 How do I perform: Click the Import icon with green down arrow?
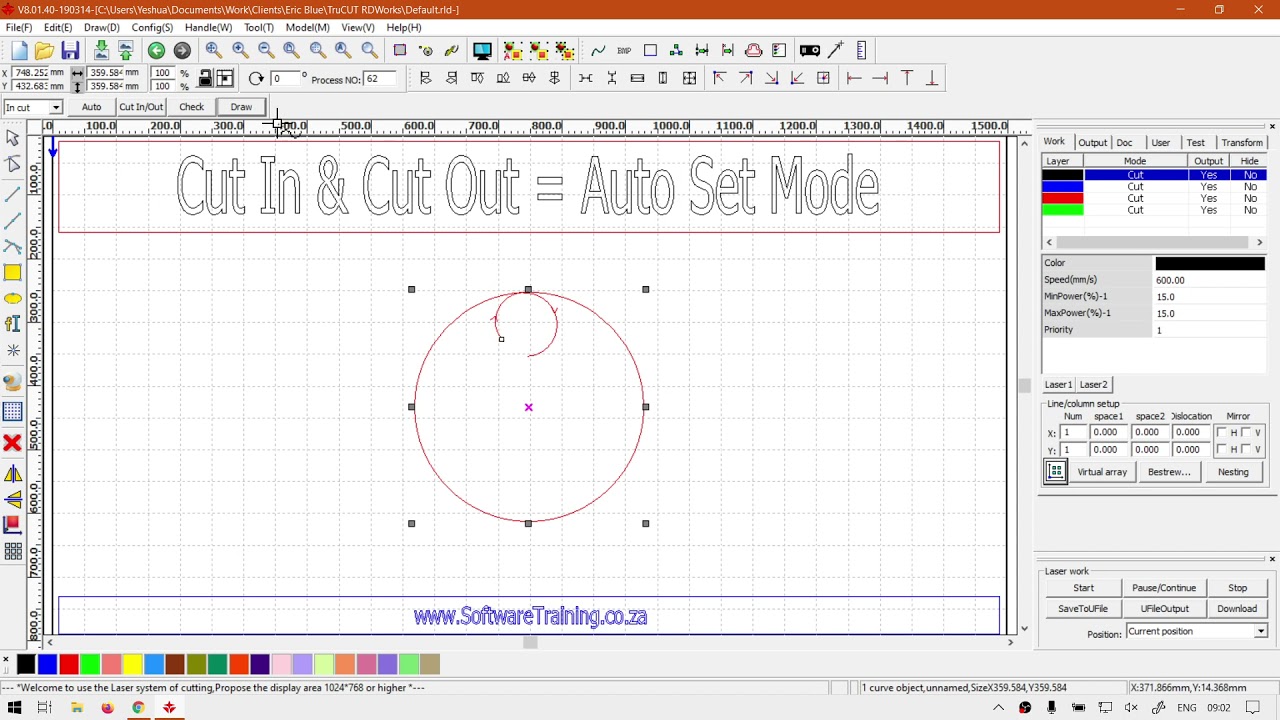coord(101,51)
